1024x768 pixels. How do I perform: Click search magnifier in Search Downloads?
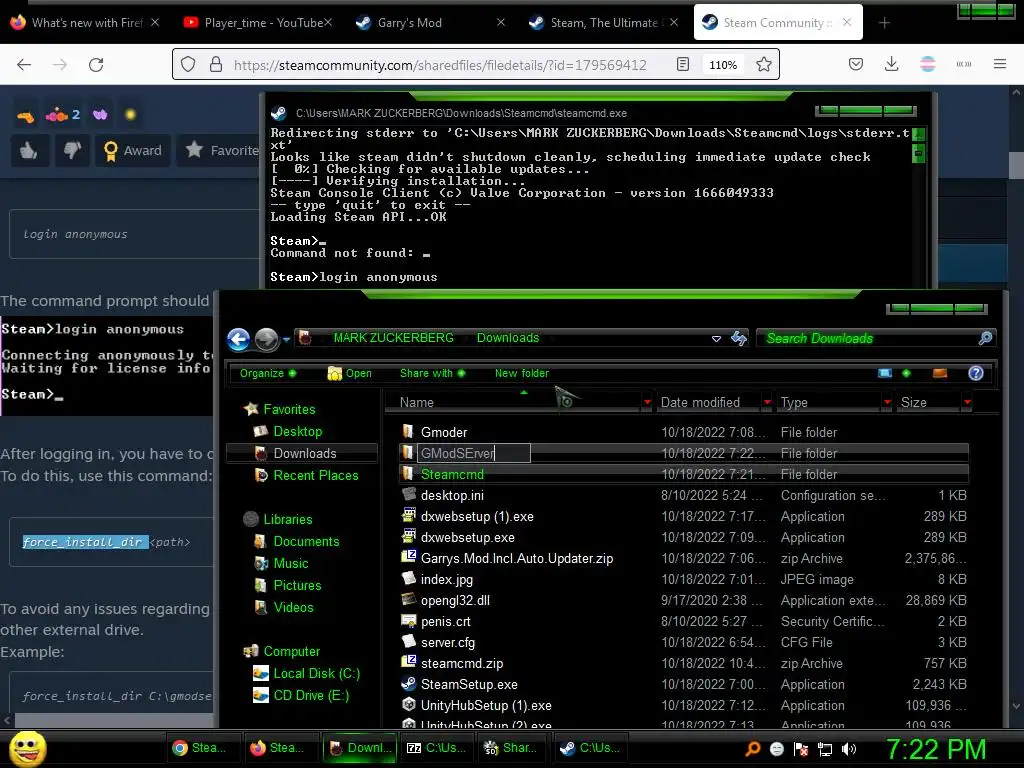985,338
